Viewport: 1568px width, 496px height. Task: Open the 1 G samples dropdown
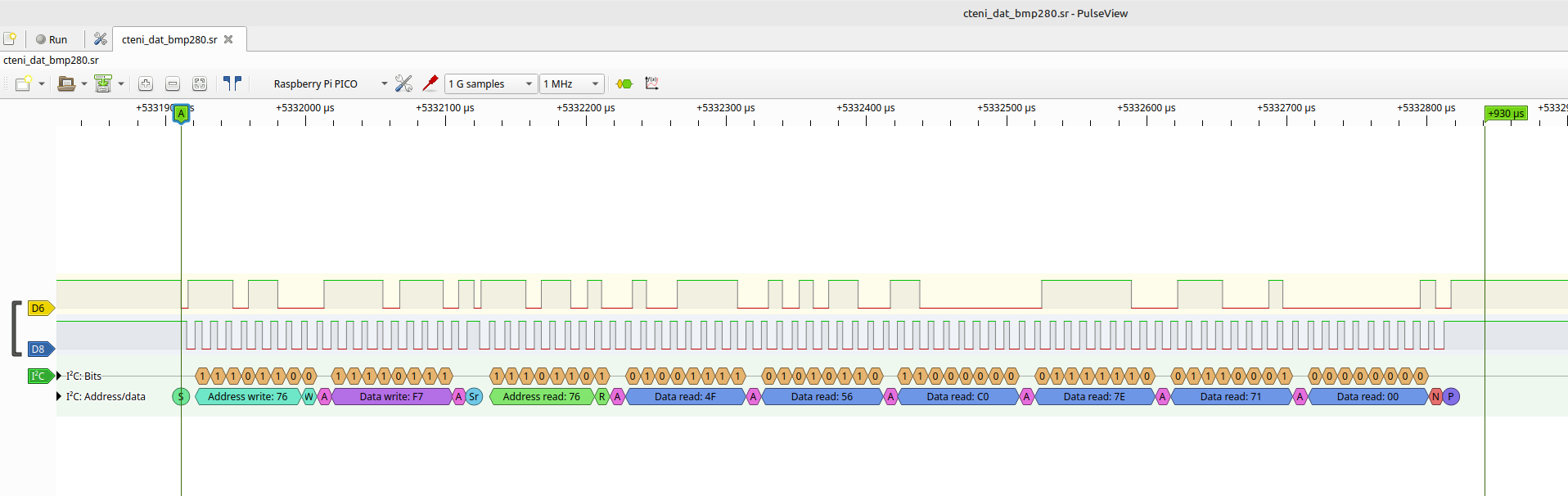[491, 83]
